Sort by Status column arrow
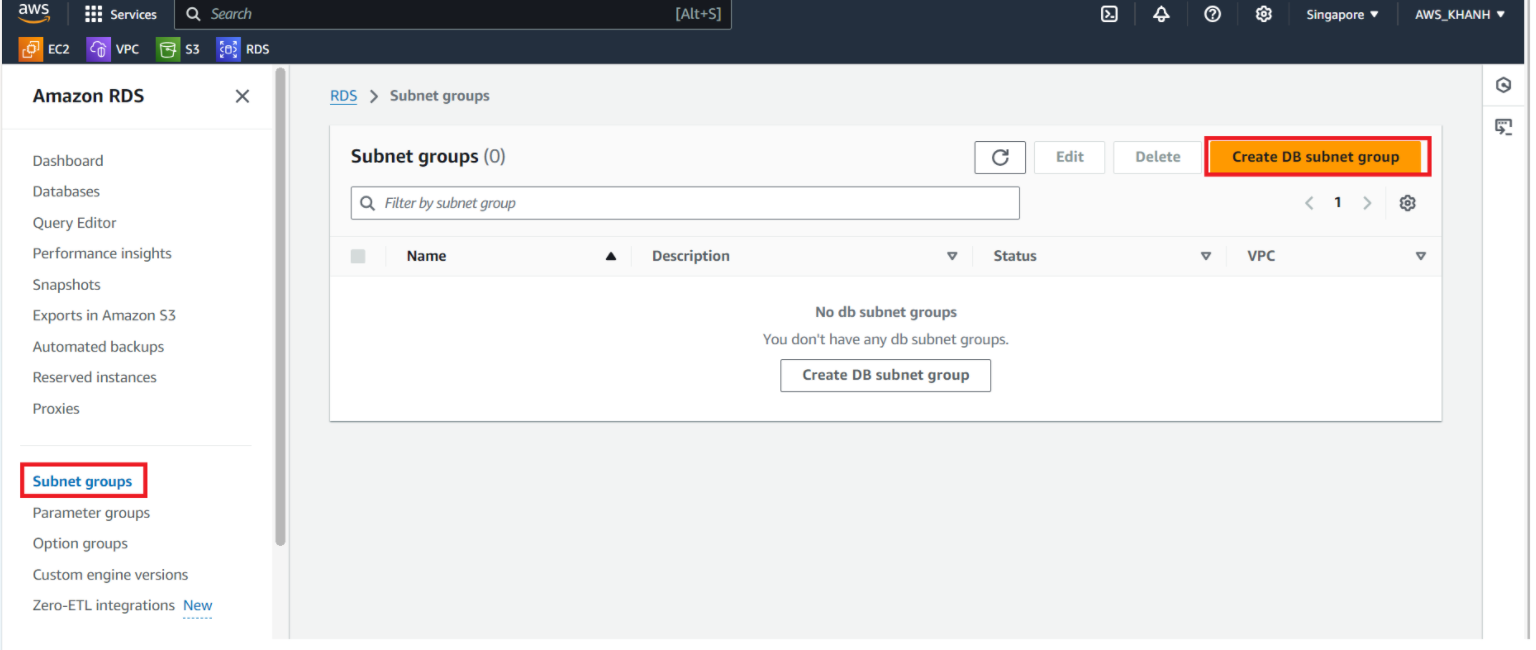 pos(1206,257)
